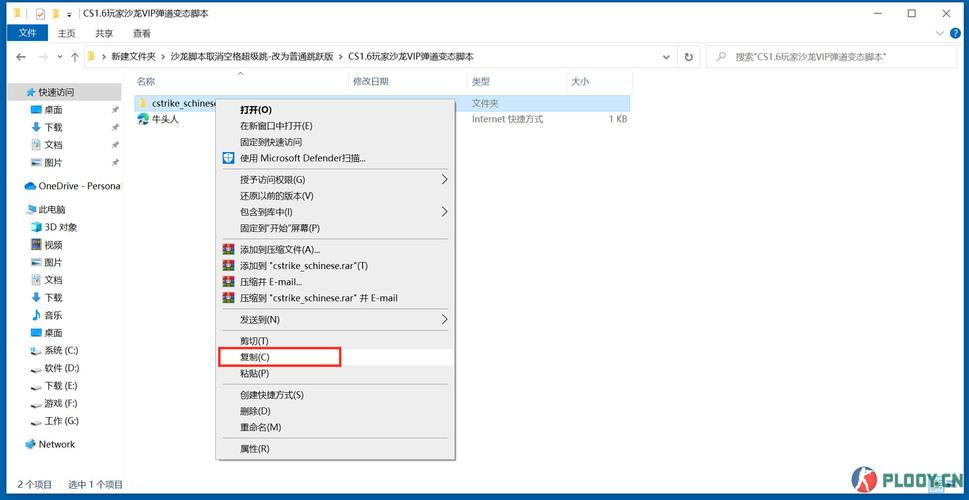
Task: Choose 在新窗口中打开(E) from the context menu
Action: coord(335,126)
